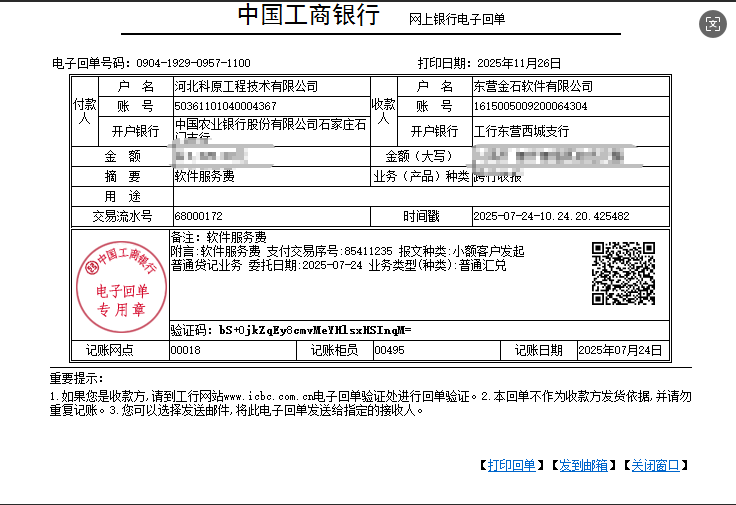Click the 关闭窗口 link

(655, 465)
